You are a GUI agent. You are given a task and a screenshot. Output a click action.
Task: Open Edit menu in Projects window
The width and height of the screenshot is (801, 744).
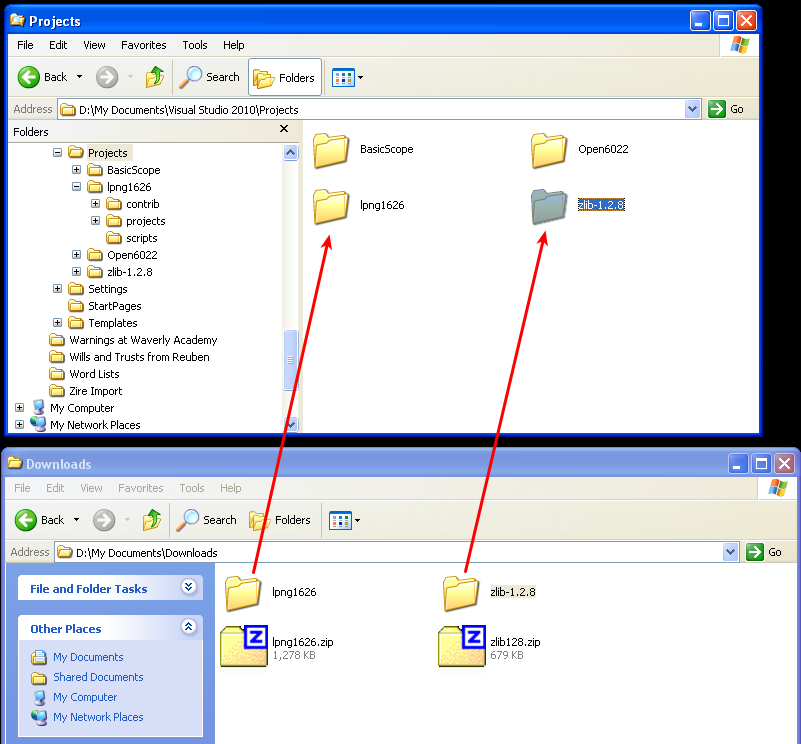[x=58, y=45]
